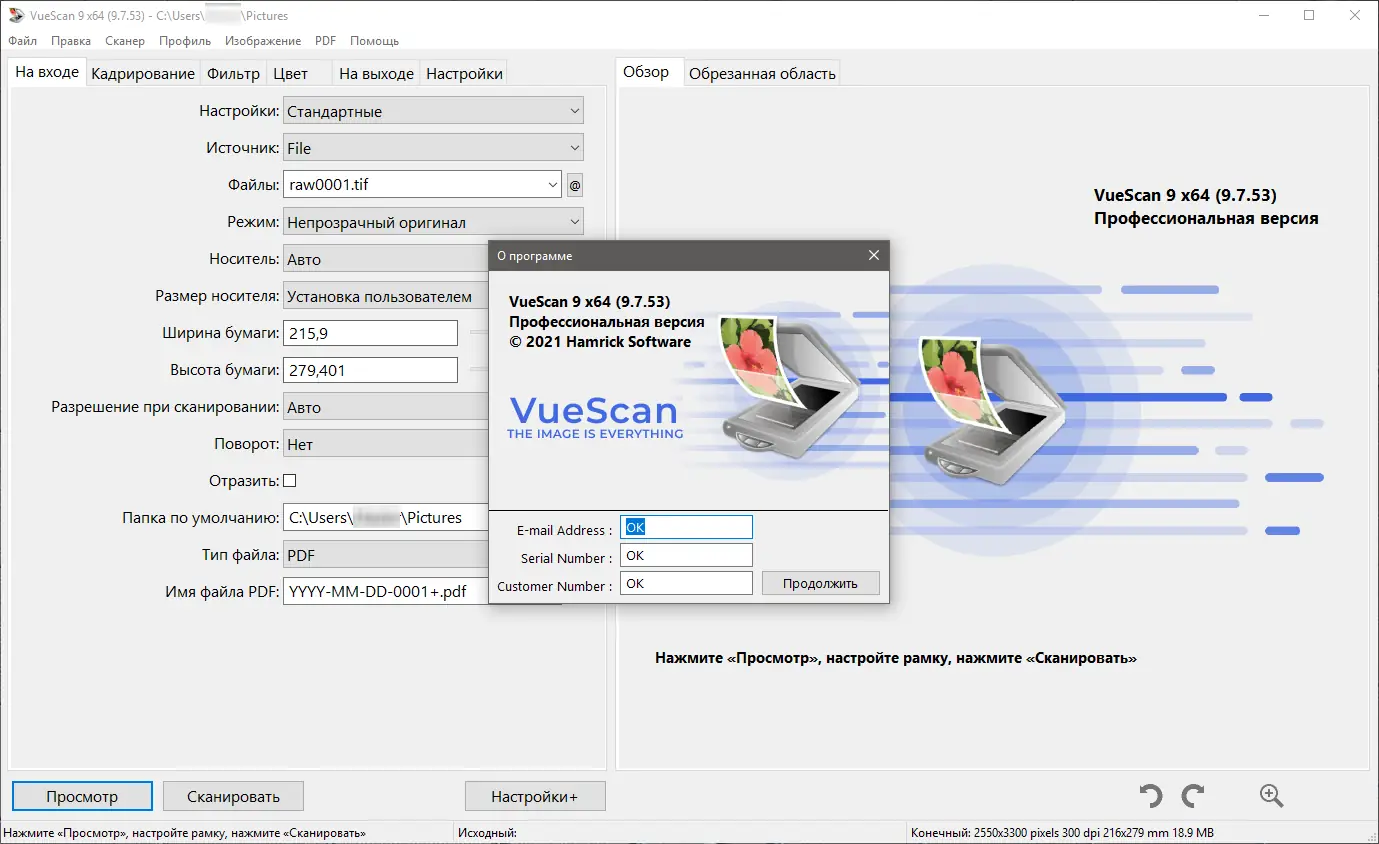Click the Сканировать button
The image size is (1379, 844).
tap(233, 797)
